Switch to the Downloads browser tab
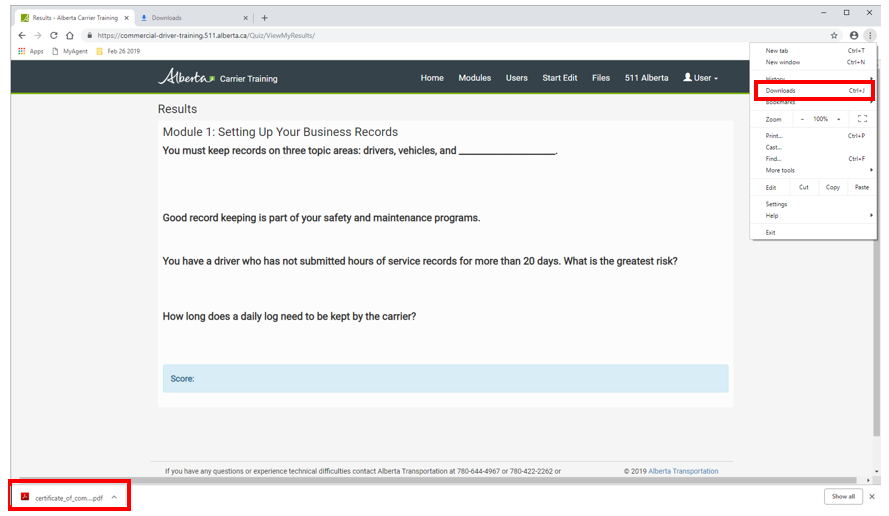This screenshot has width=889, height=516. click(x=193, y=18)
